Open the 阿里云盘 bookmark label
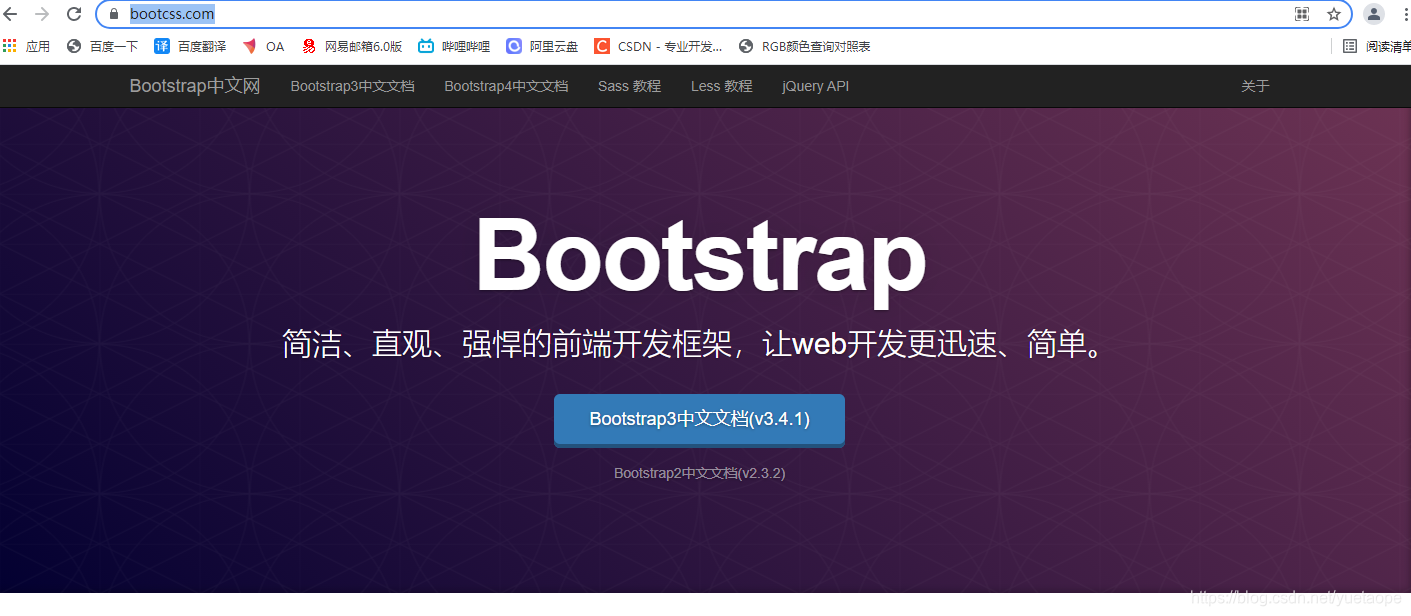Image resolution: width=1411 pixels, height=616 pixels. (x=554, y=46)
